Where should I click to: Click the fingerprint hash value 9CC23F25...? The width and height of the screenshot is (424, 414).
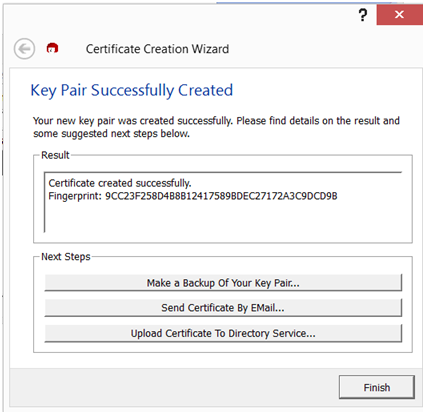[221, 196]
